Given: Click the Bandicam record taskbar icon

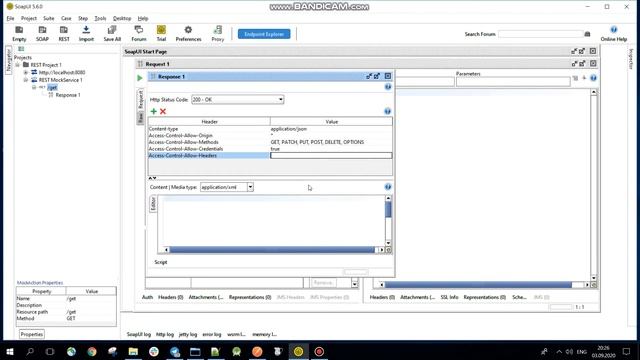Looking at the screenshot, I should click(x=319, y=351).
